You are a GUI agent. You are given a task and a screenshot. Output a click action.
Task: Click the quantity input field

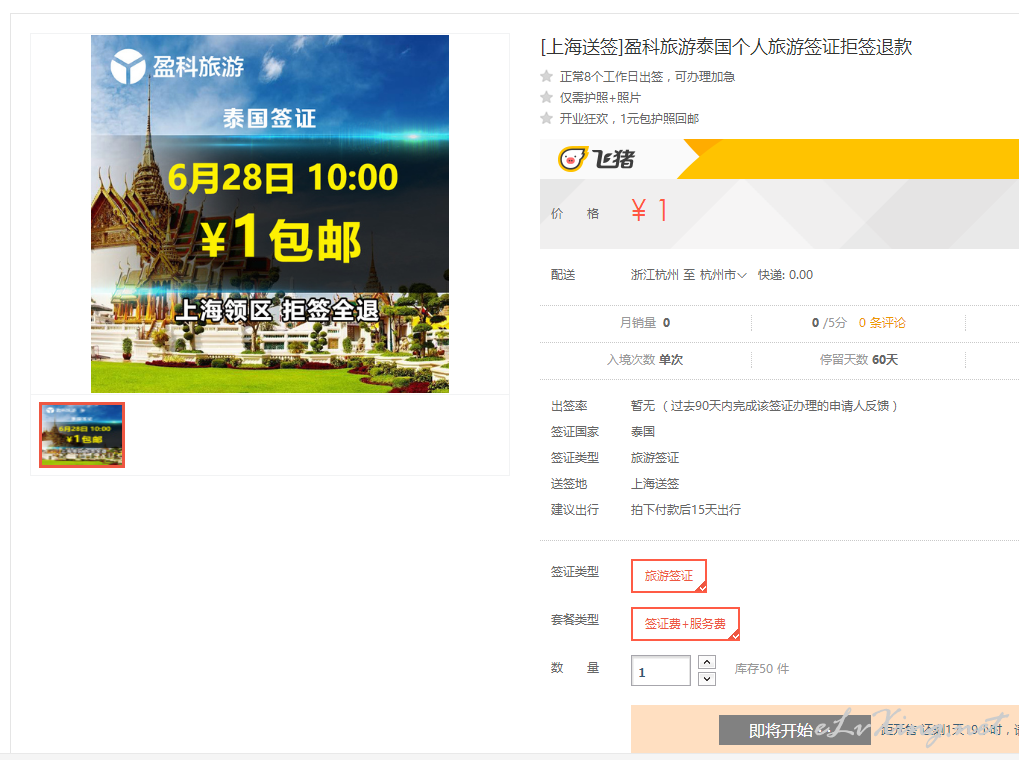(x=660, y=670)
